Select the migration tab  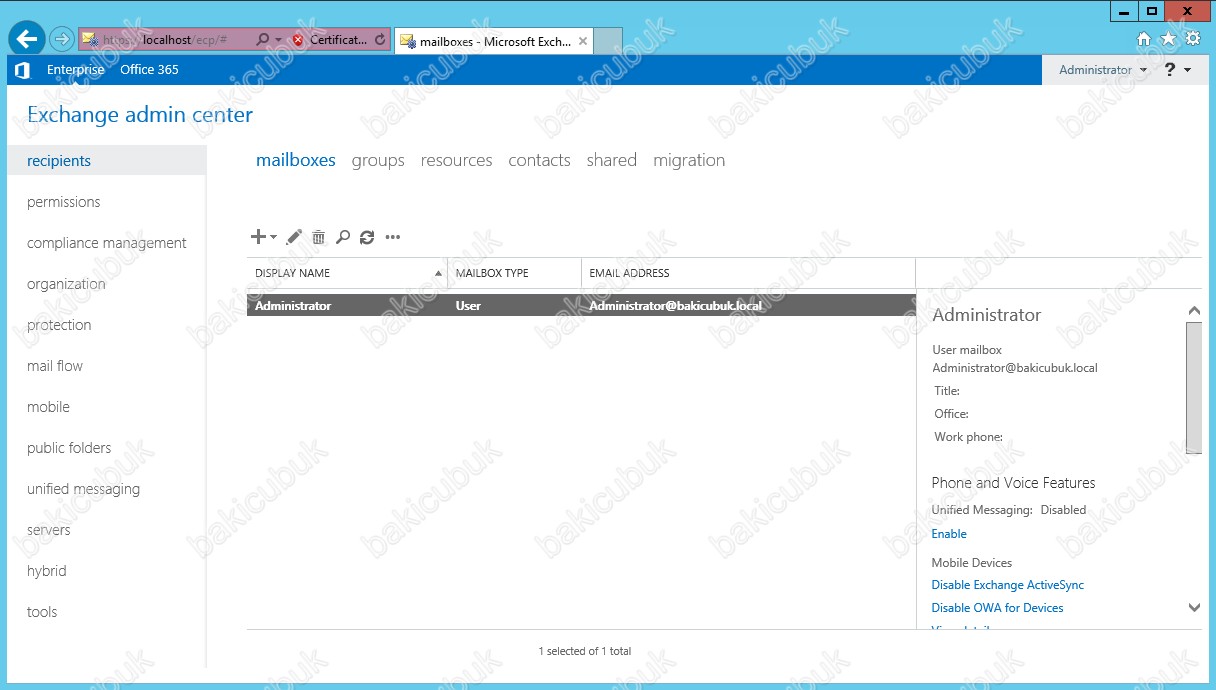tap(689, 160)
